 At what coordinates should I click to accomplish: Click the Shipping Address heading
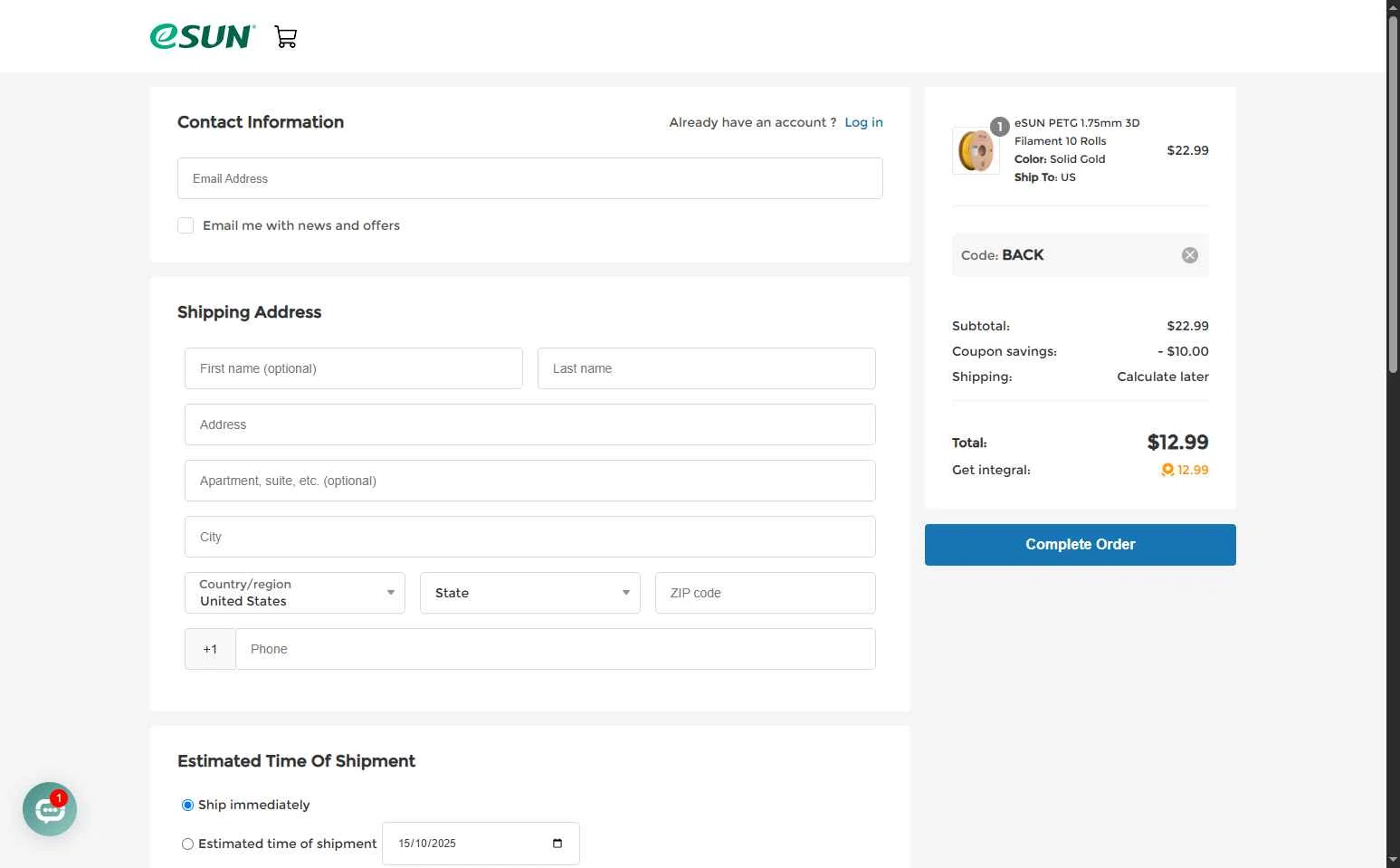(x=249, y=312)
